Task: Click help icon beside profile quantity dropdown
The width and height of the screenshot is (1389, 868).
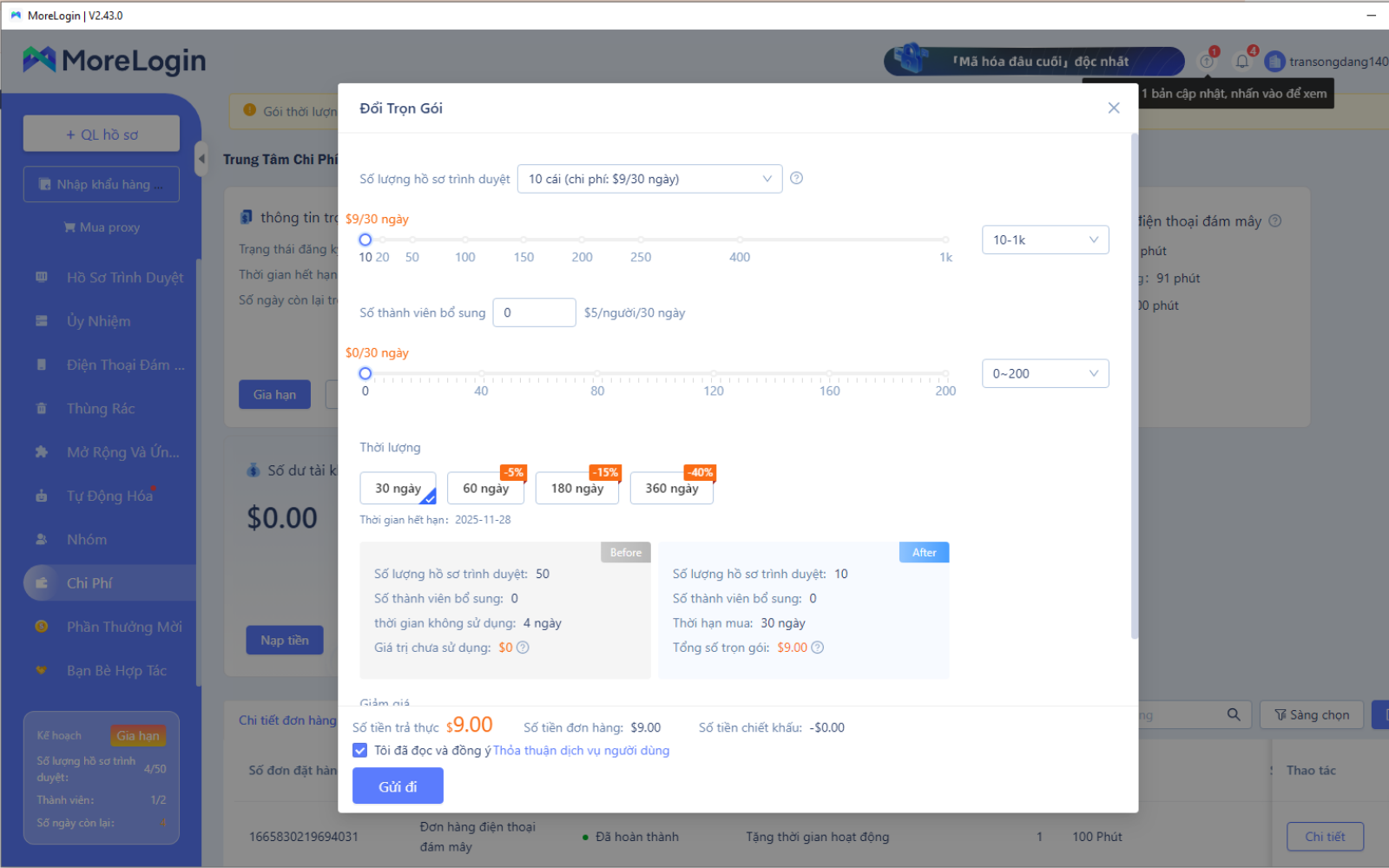Action: click(x=796, y=178)
